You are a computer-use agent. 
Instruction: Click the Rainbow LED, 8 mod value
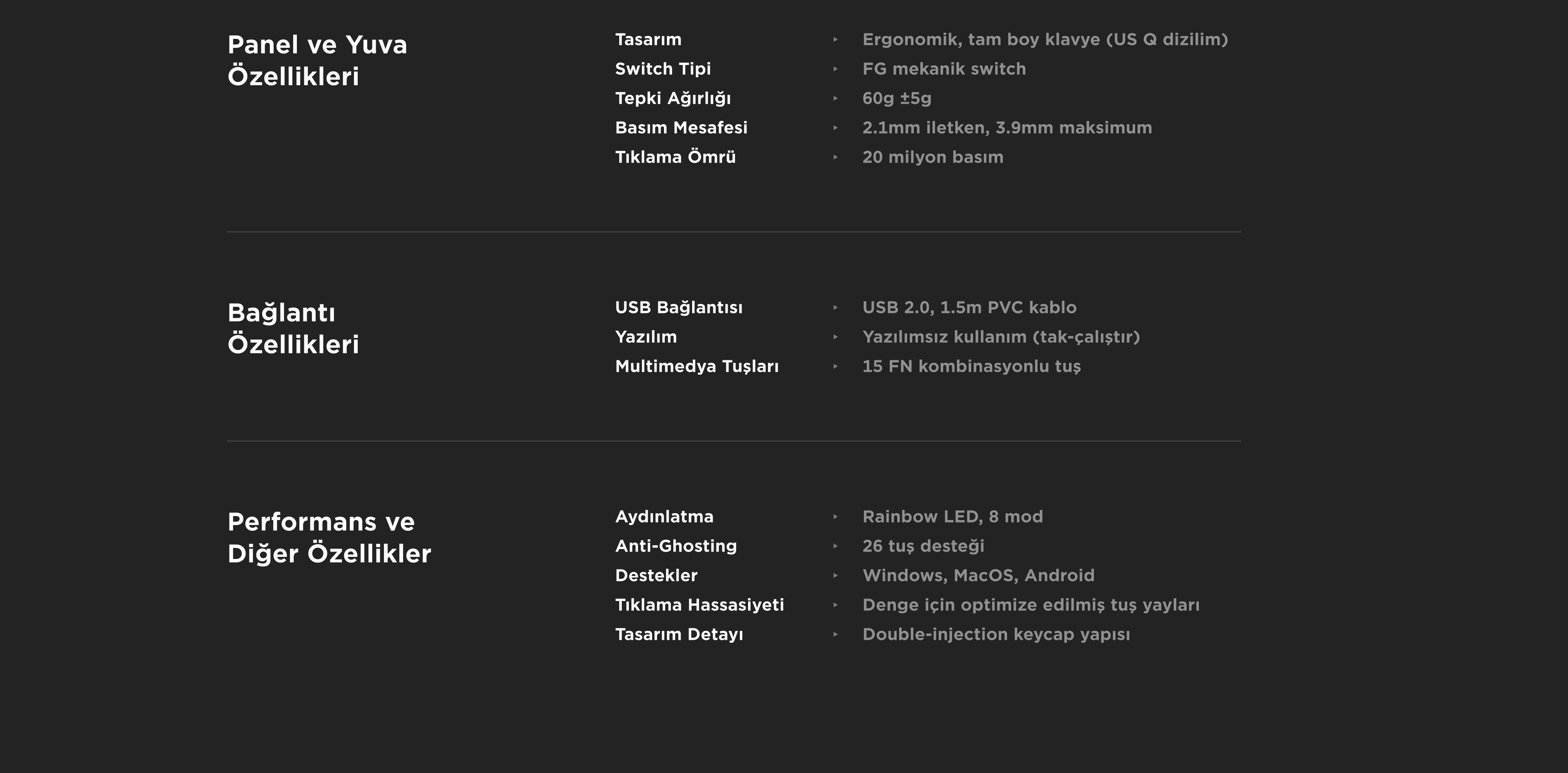953,516
